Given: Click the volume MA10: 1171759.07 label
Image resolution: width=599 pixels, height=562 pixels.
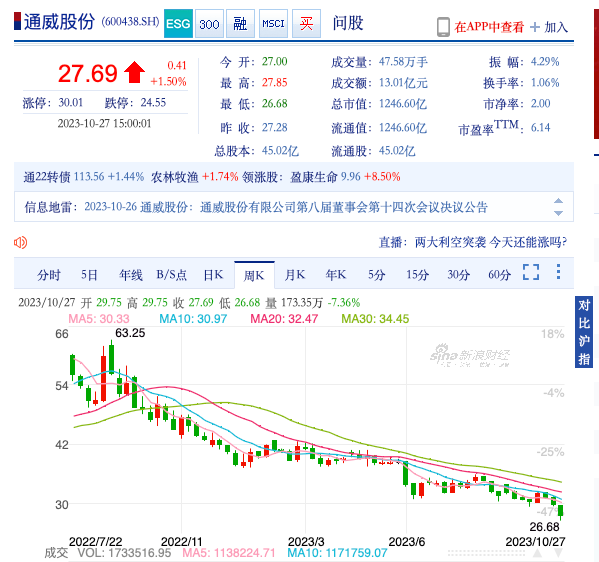Looking at the screenshot, I should (337, 553).
